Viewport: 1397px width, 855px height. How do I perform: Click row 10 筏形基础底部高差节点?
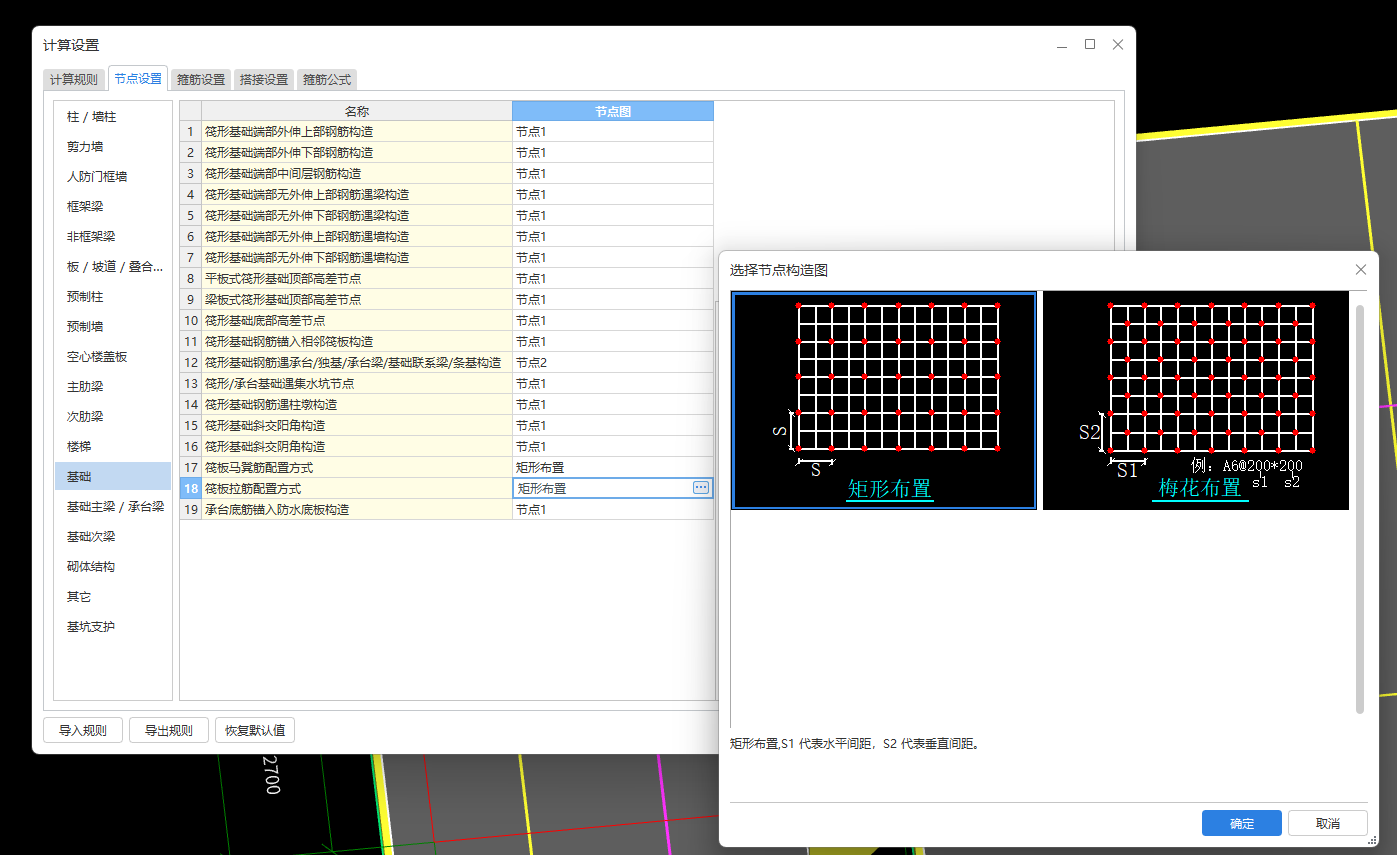[357, 321]
